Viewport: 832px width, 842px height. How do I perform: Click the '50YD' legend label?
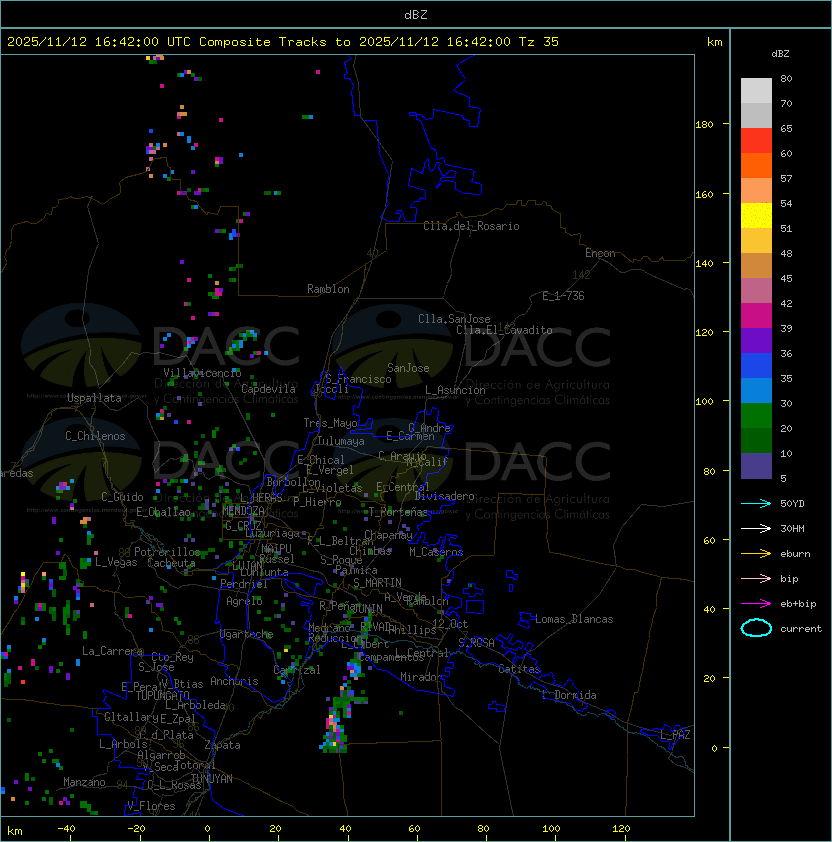792,504
